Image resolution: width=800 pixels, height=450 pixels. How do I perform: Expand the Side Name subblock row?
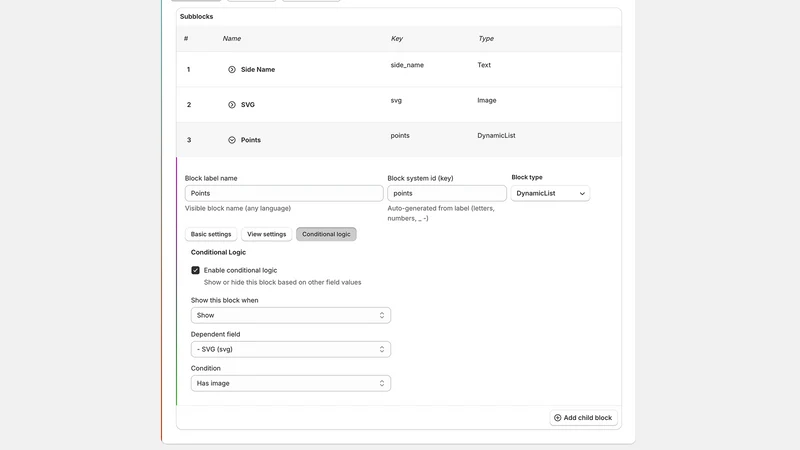[232, 69]
